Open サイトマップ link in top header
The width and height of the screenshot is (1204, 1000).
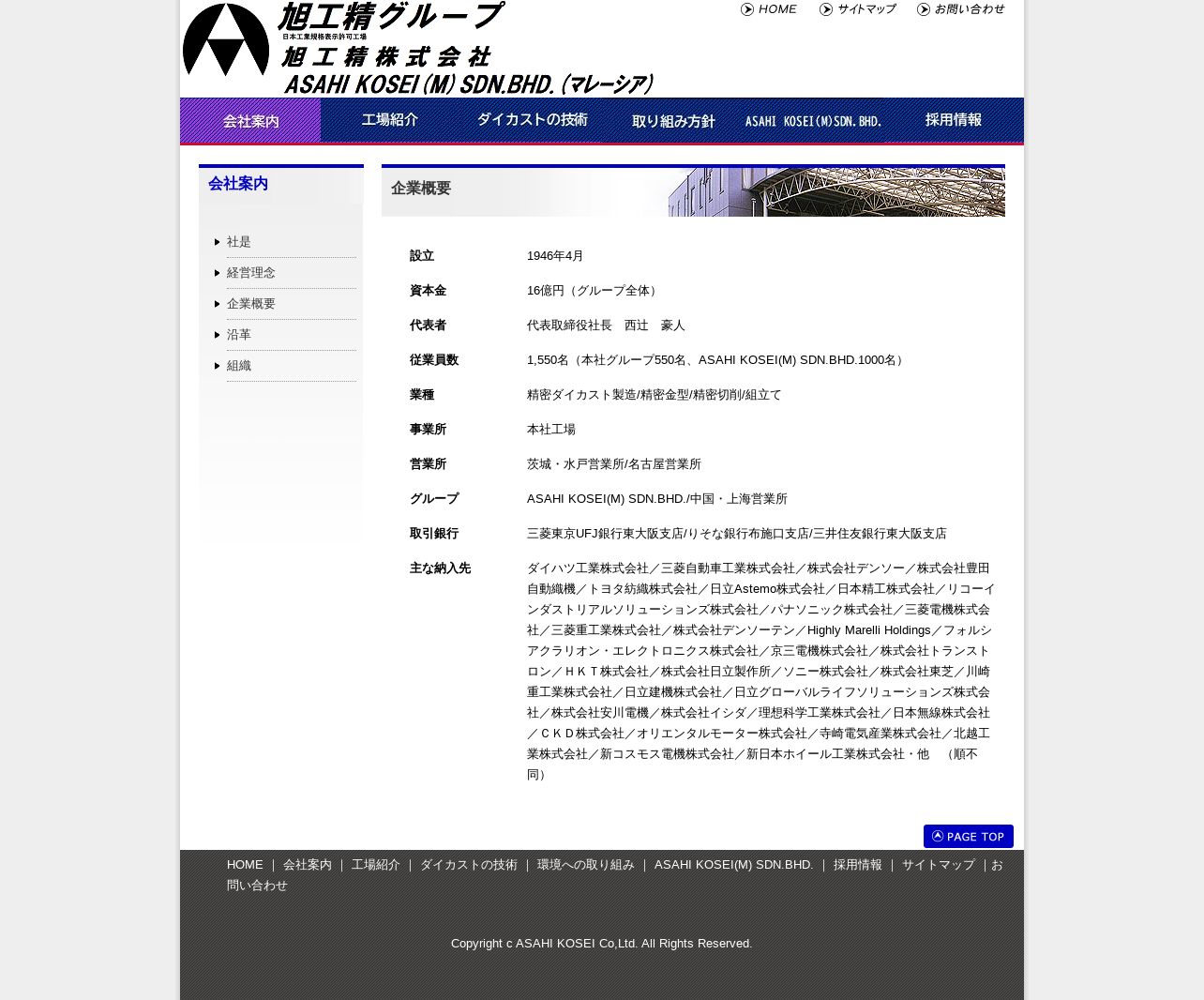coord(866,9)
